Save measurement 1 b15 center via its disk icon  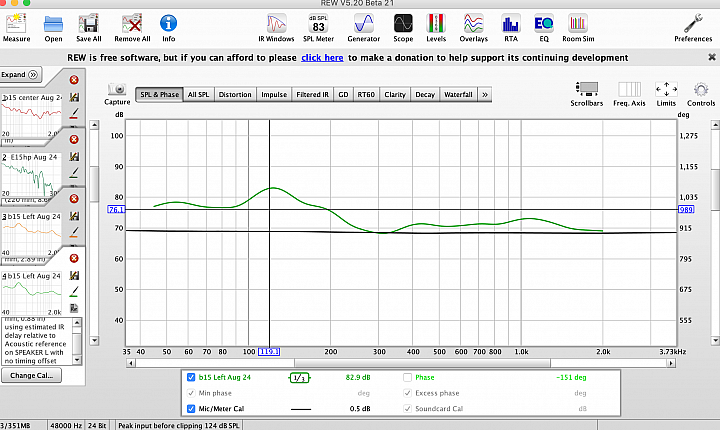coord(74,97)
